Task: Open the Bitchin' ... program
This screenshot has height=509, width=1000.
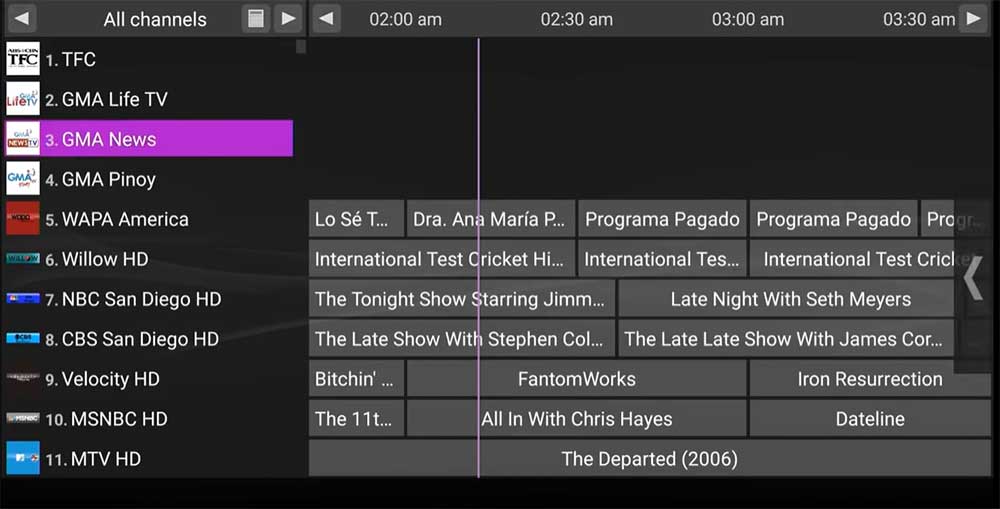Action: (357, 378)
